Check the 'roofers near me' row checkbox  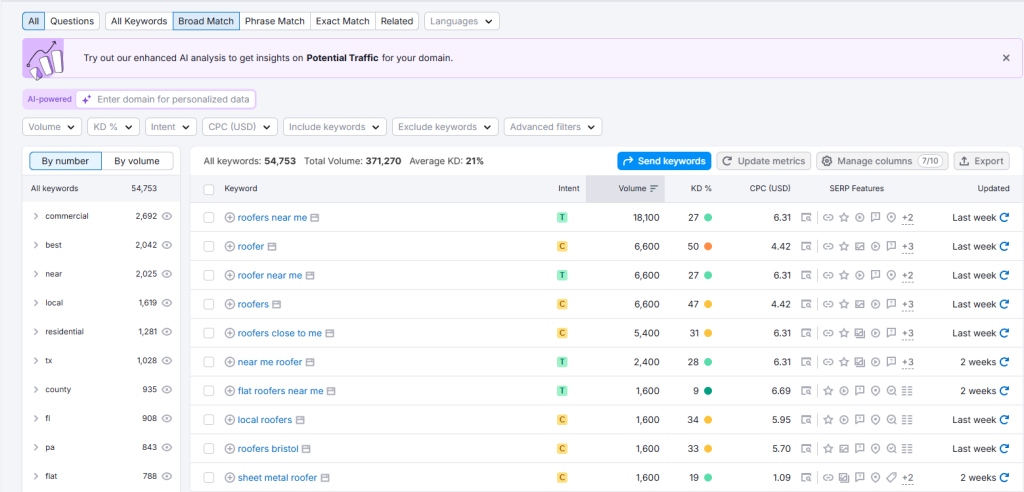209,218
